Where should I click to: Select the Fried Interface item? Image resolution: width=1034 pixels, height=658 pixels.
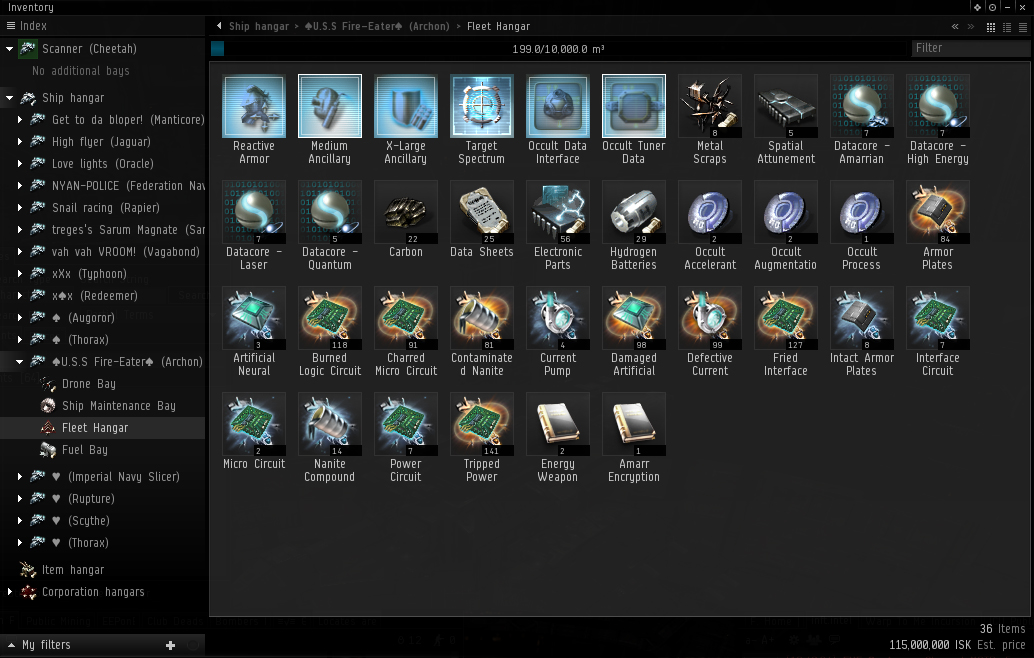[786, 318]
